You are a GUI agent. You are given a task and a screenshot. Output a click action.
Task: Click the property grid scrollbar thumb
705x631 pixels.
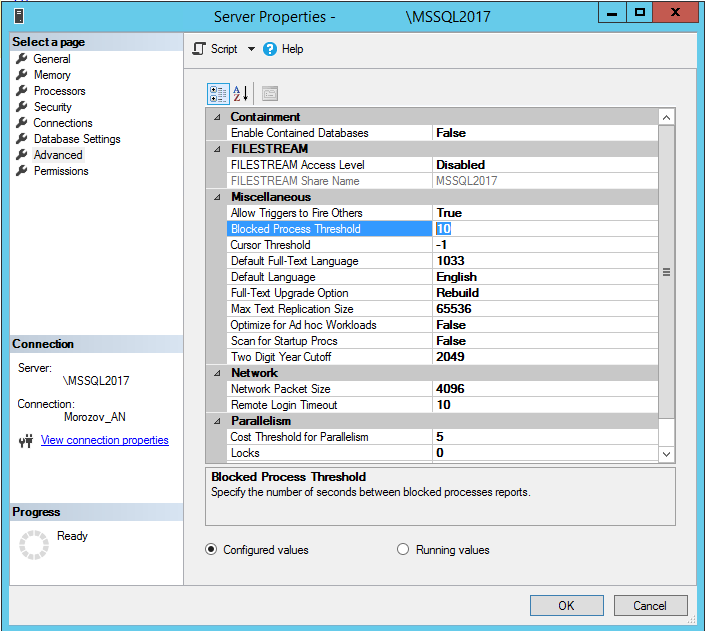click(x=666, y=272)
